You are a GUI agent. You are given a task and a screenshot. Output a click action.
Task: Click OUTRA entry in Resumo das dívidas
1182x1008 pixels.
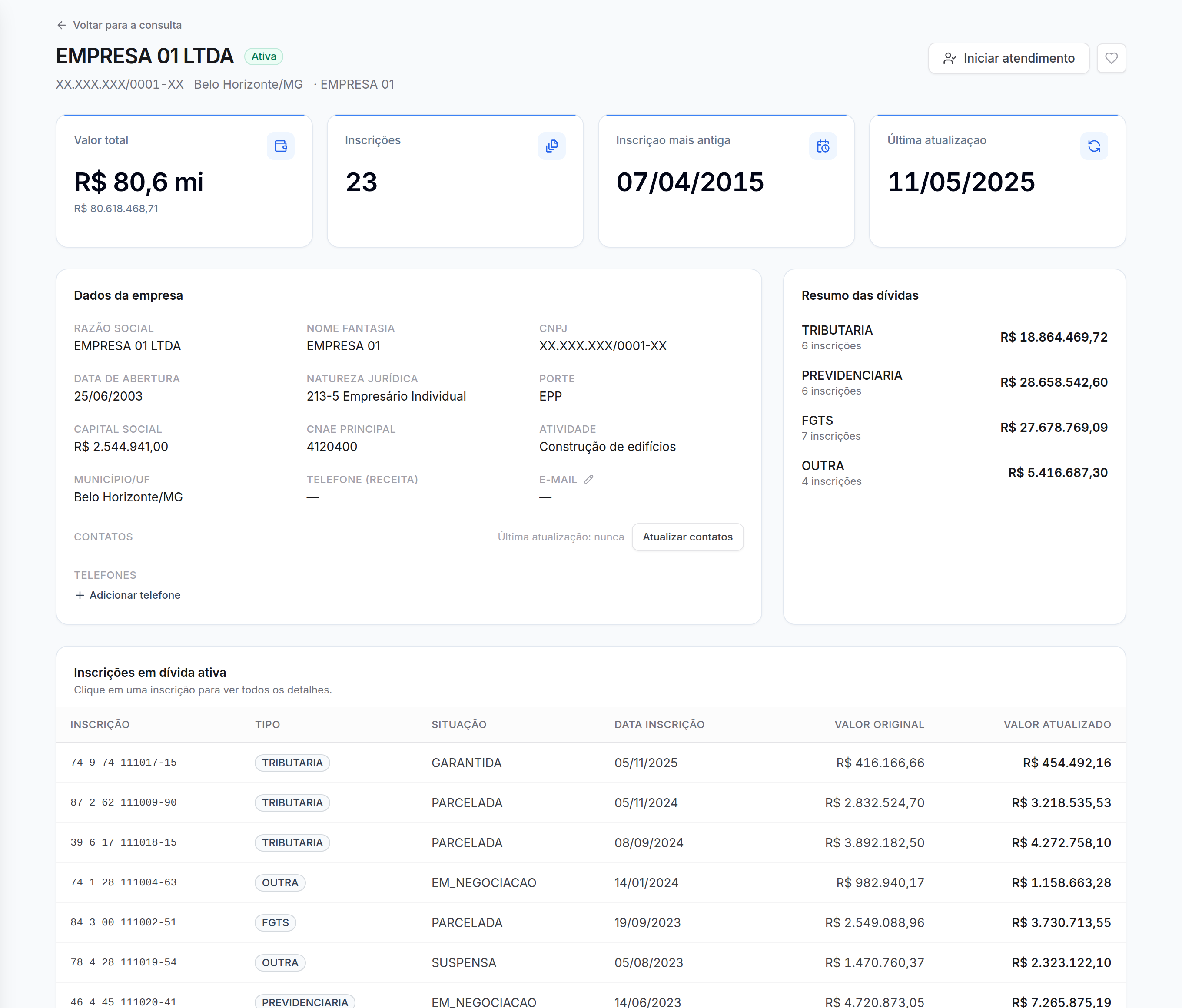pos(823,465)
